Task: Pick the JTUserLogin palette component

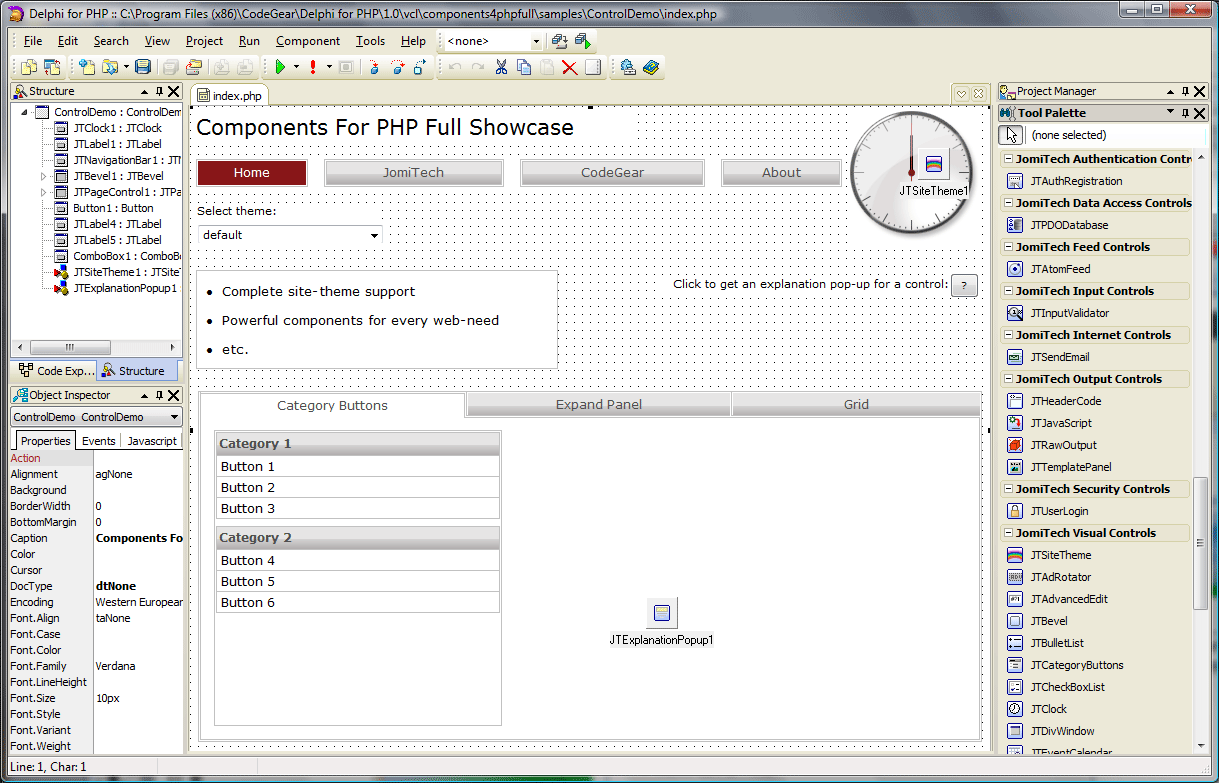Action: pyautogui.click(x=1059, y=511)
